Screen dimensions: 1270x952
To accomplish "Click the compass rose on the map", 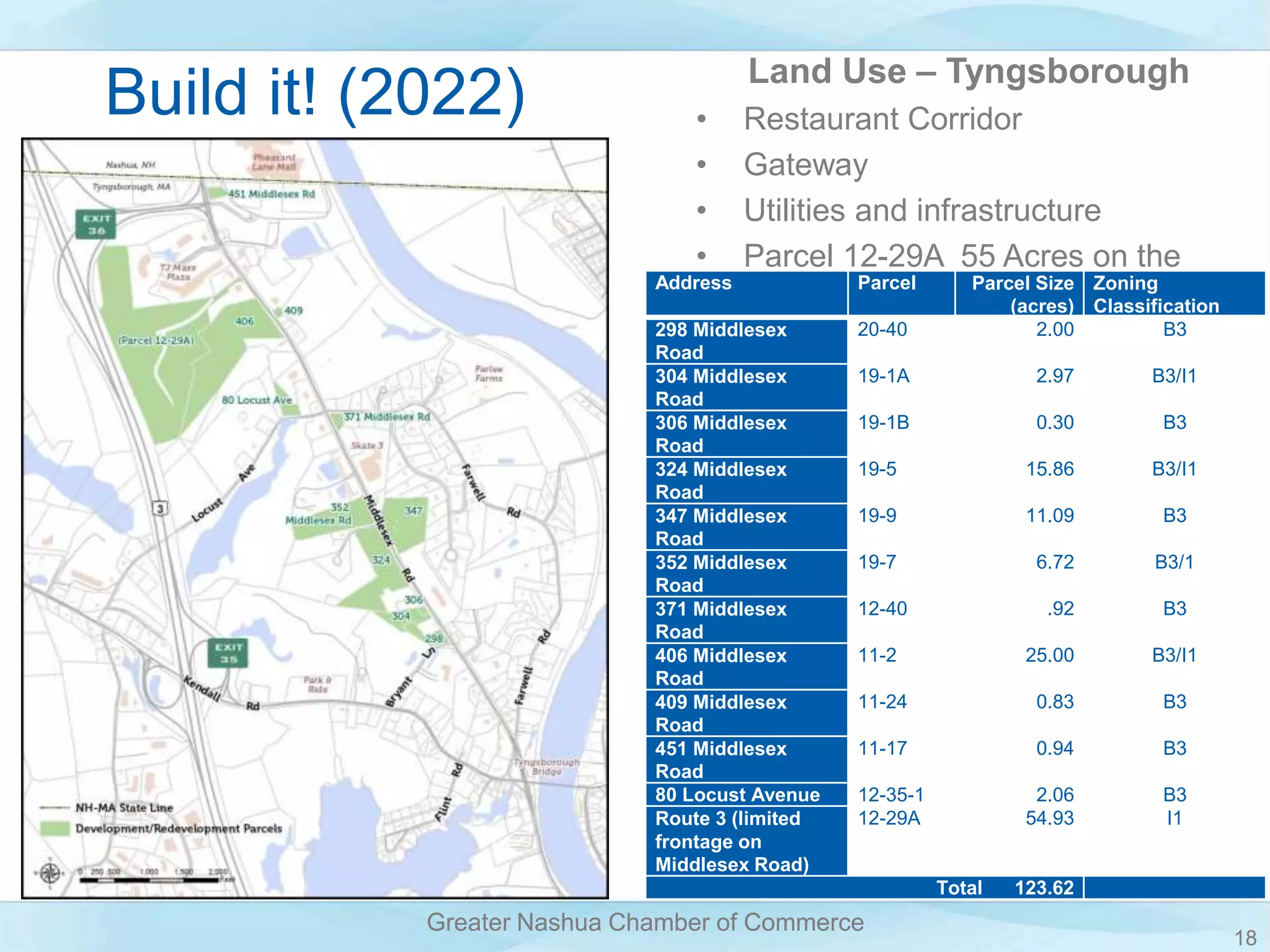I will [50, 873].
